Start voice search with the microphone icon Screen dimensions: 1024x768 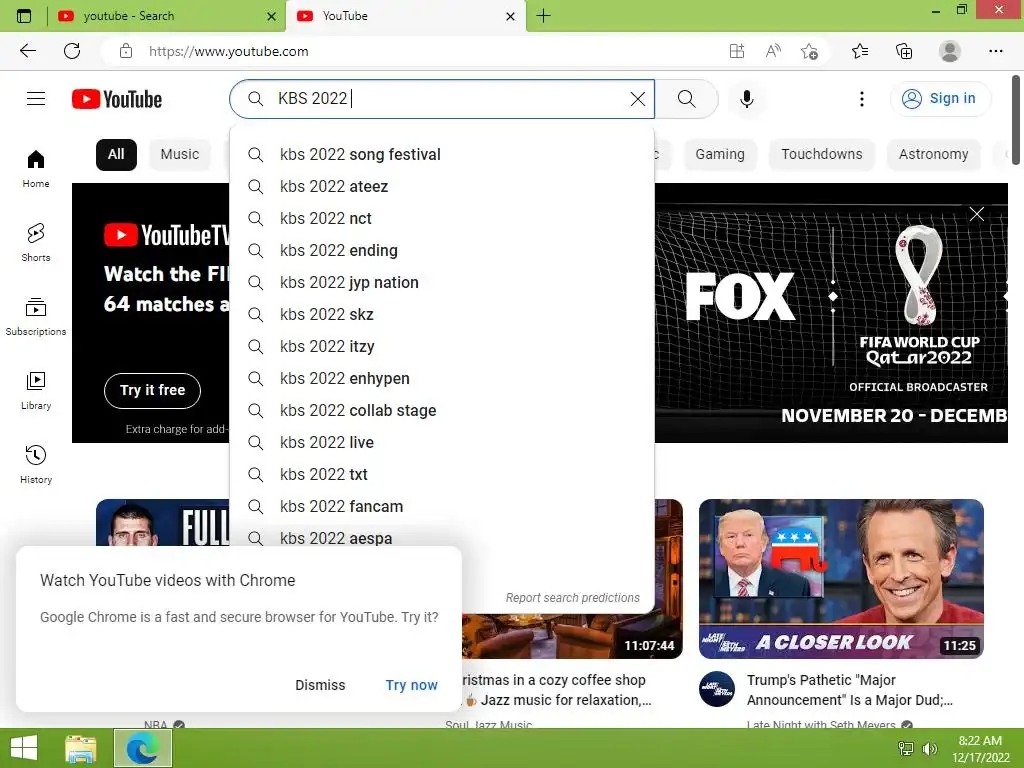coord(746,99)
